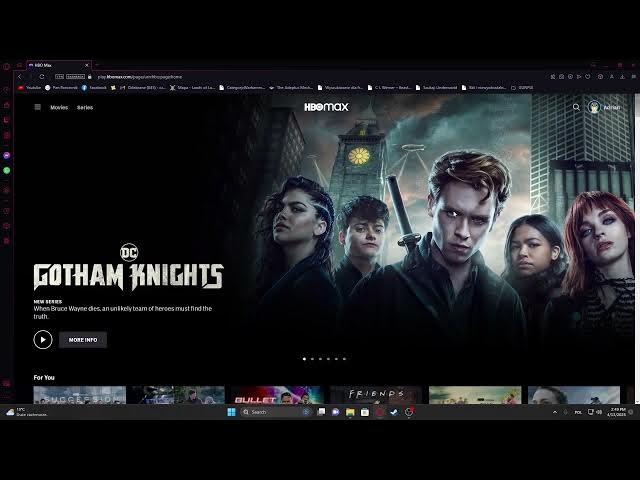The height and width of the screenshot is (480, 640).
Task: Open the Succession thumbnail in For You
Action: [80, 395]
